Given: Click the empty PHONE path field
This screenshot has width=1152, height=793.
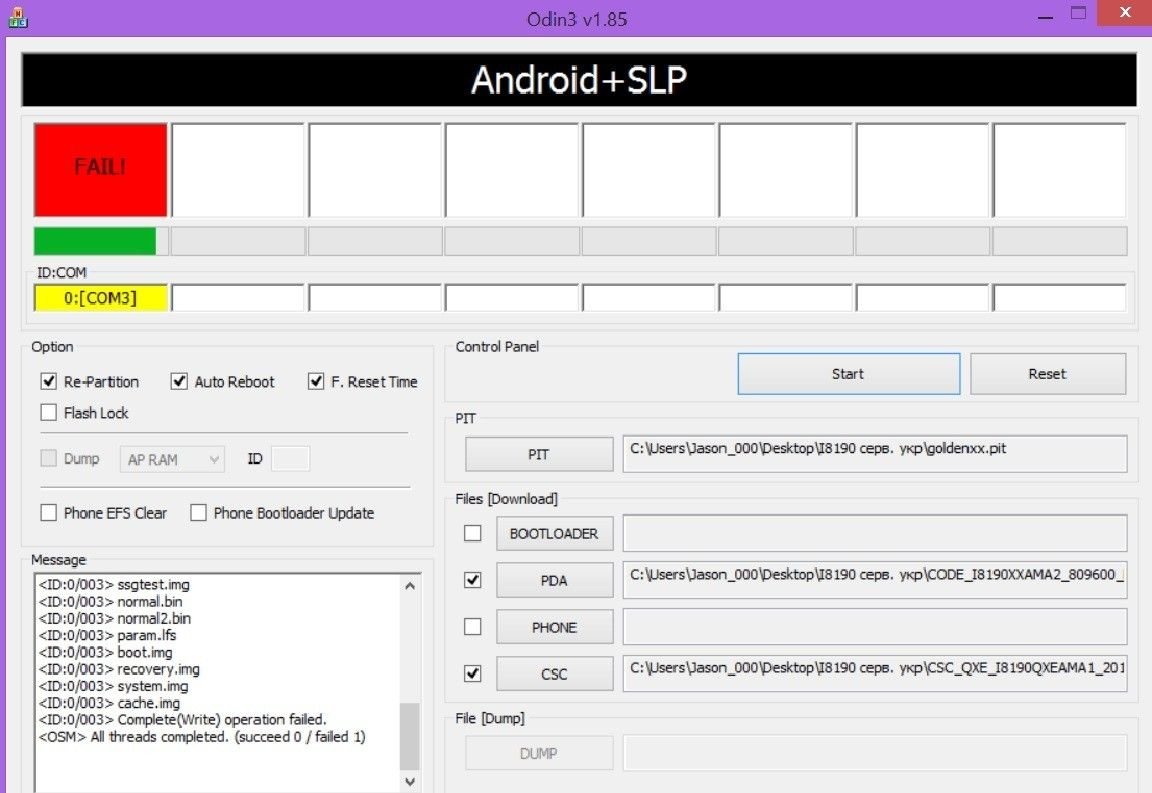Looking at the screenshot, I should 875,627.
